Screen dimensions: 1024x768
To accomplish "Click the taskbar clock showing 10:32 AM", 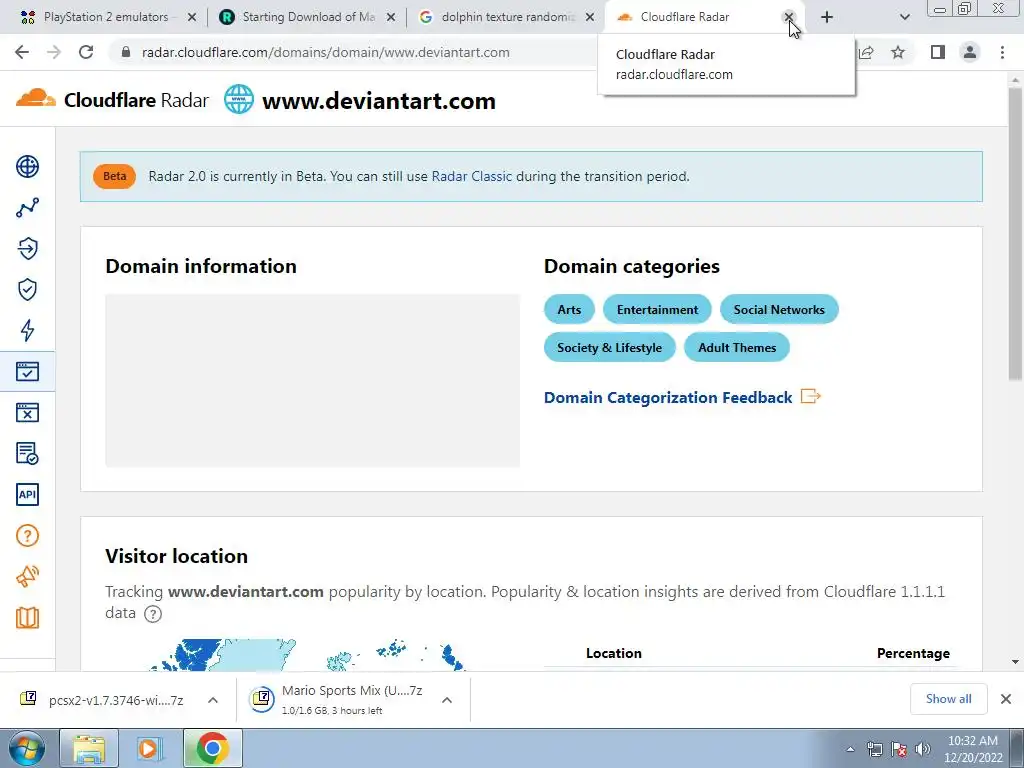I will tap(973, 749).
